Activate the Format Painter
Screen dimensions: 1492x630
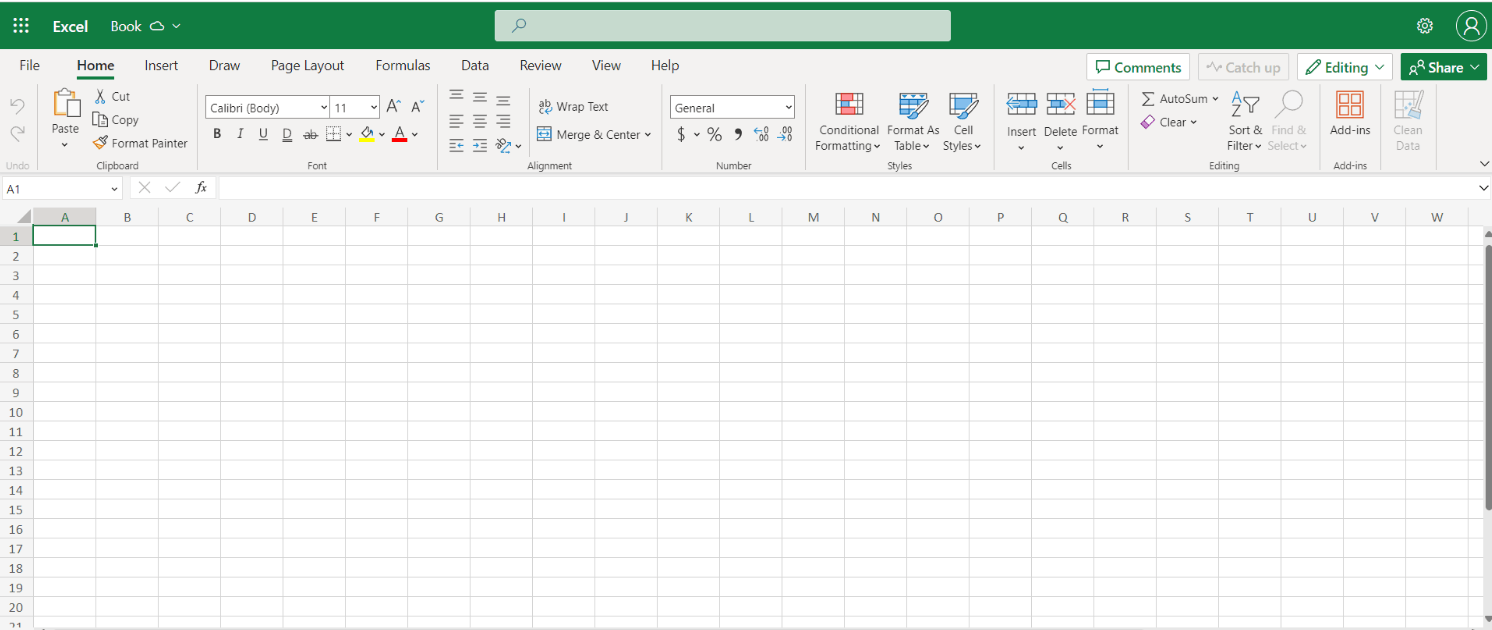coord(140,143)
